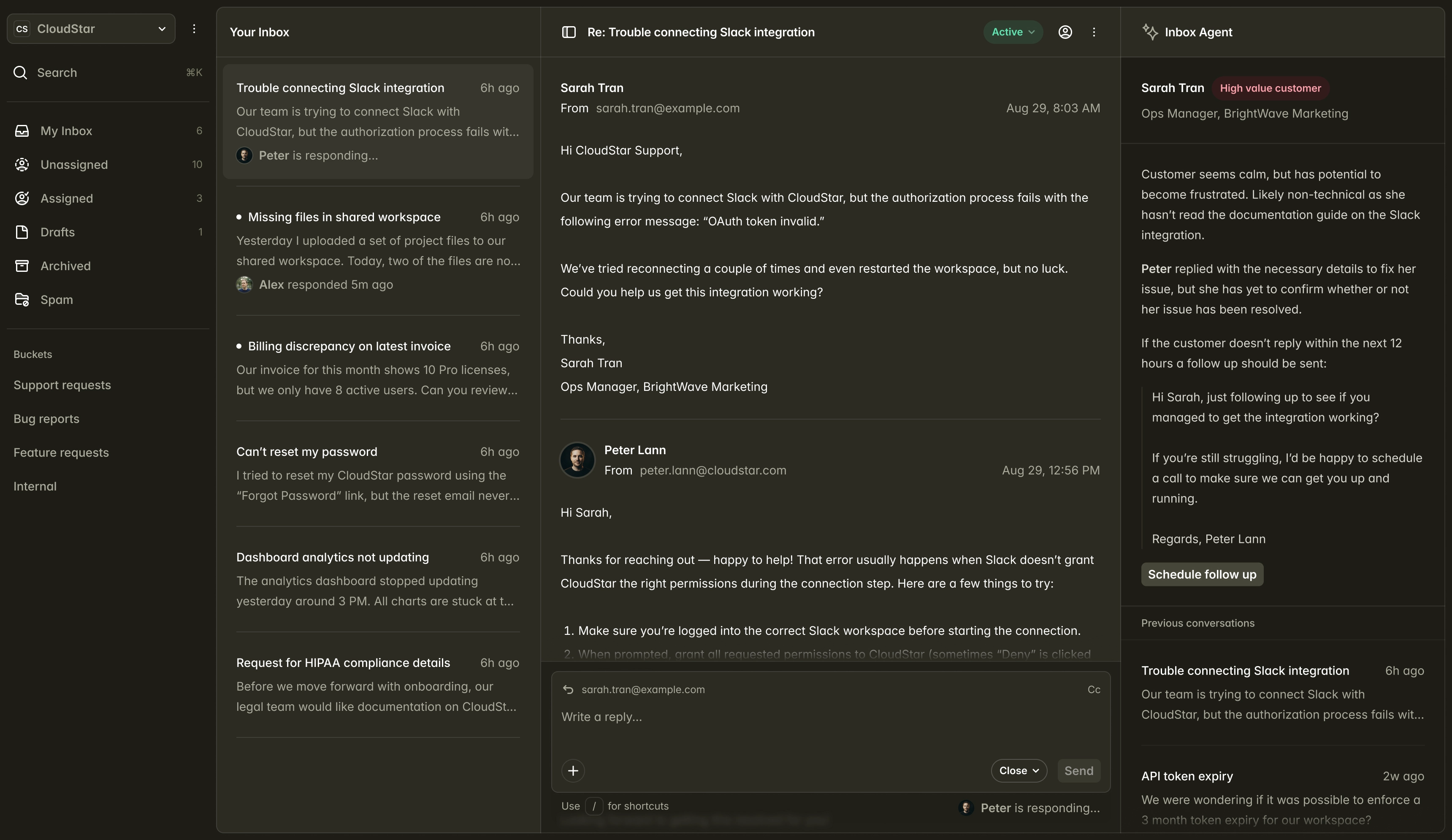Image resolution: width=1452 pixels, height=840 pixels.
Task: Collapse the inbox list with the panel toggle icon
Action: point(569,32)
